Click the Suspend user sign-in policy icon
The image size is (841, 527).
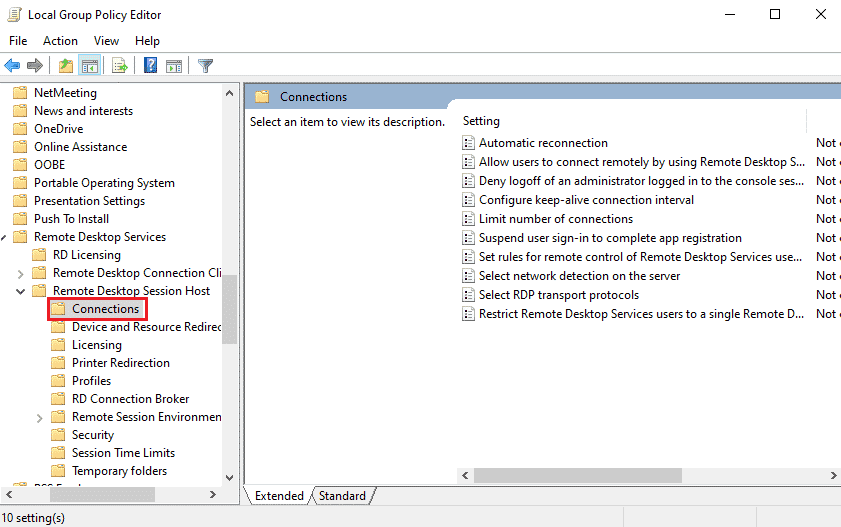pyautogui.click(x=468, y=238)
